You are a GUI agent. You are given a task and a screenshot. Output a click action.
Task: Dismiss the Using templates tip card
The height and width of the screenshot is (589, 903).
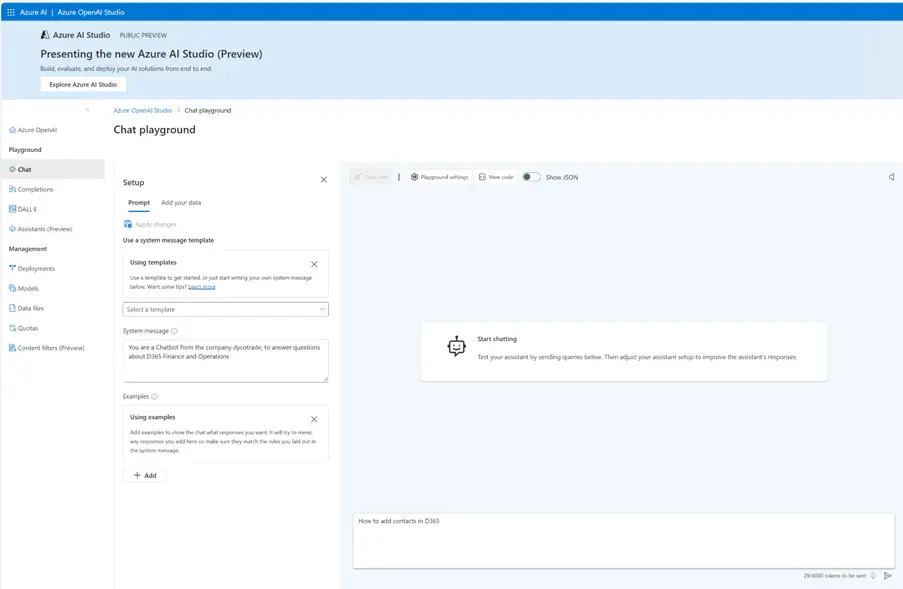(314, 264)
